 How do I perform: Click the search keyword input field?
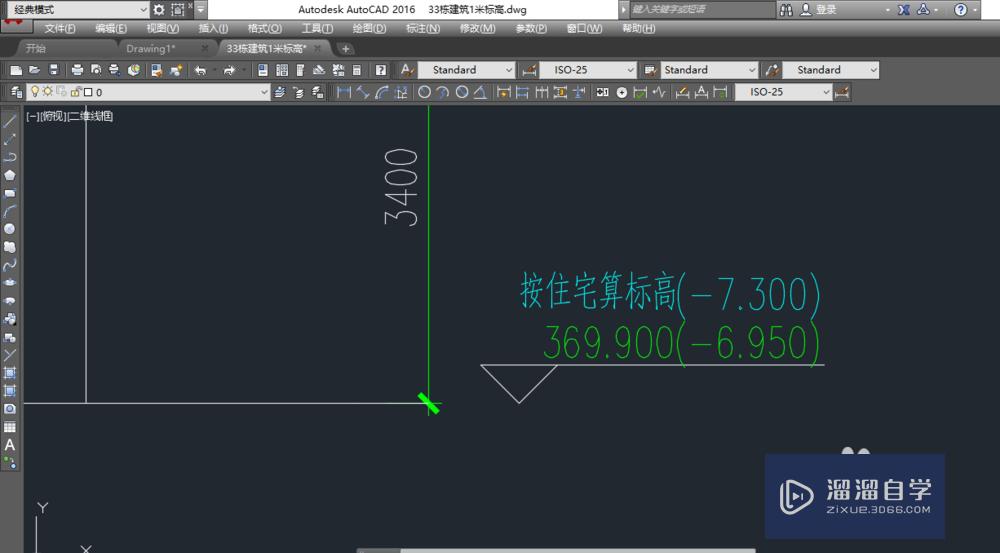tap(702, 10)
